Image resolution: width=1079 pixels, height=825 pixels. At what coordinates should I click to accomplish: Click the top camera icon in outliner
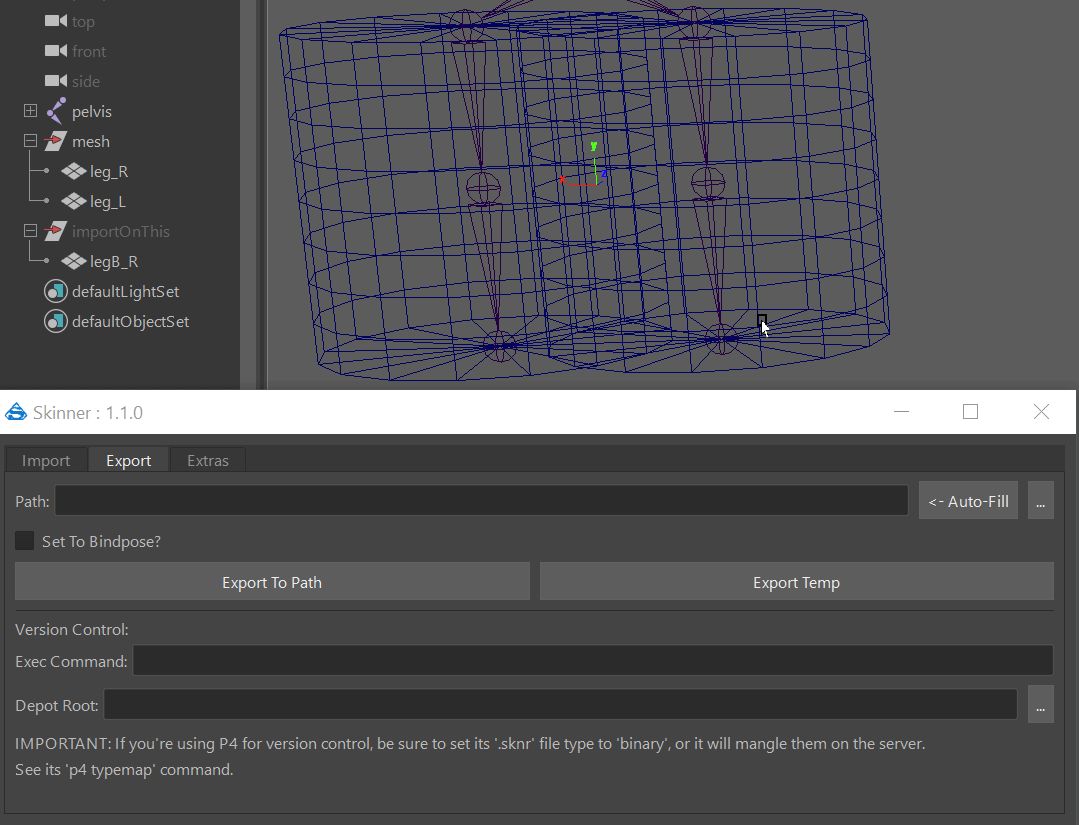[56, 21]
